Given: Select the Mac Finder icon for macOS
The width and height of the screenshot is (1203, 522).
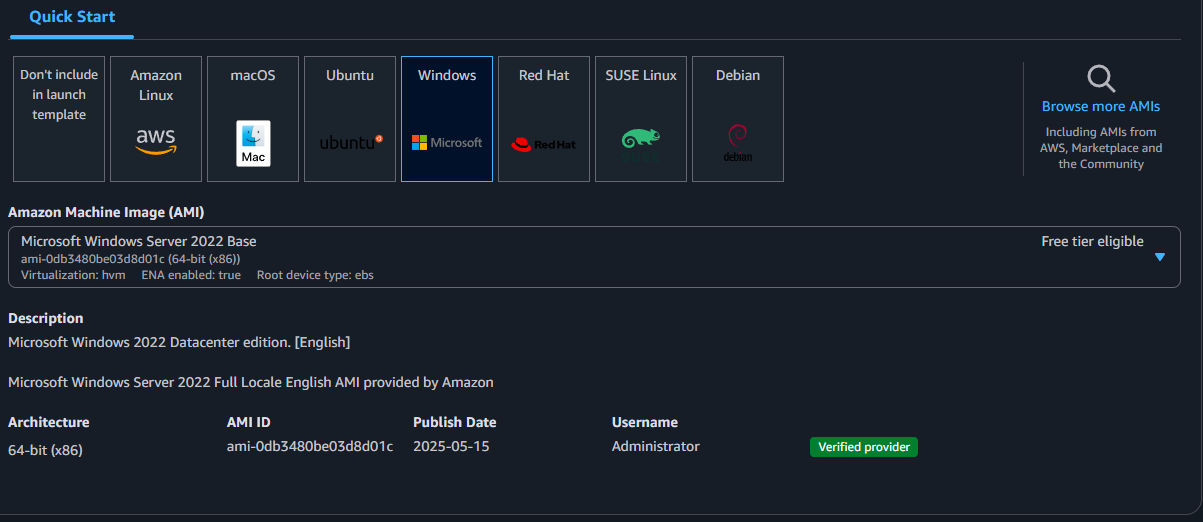Looking at the screenshot, I should [x=253, y=143].
